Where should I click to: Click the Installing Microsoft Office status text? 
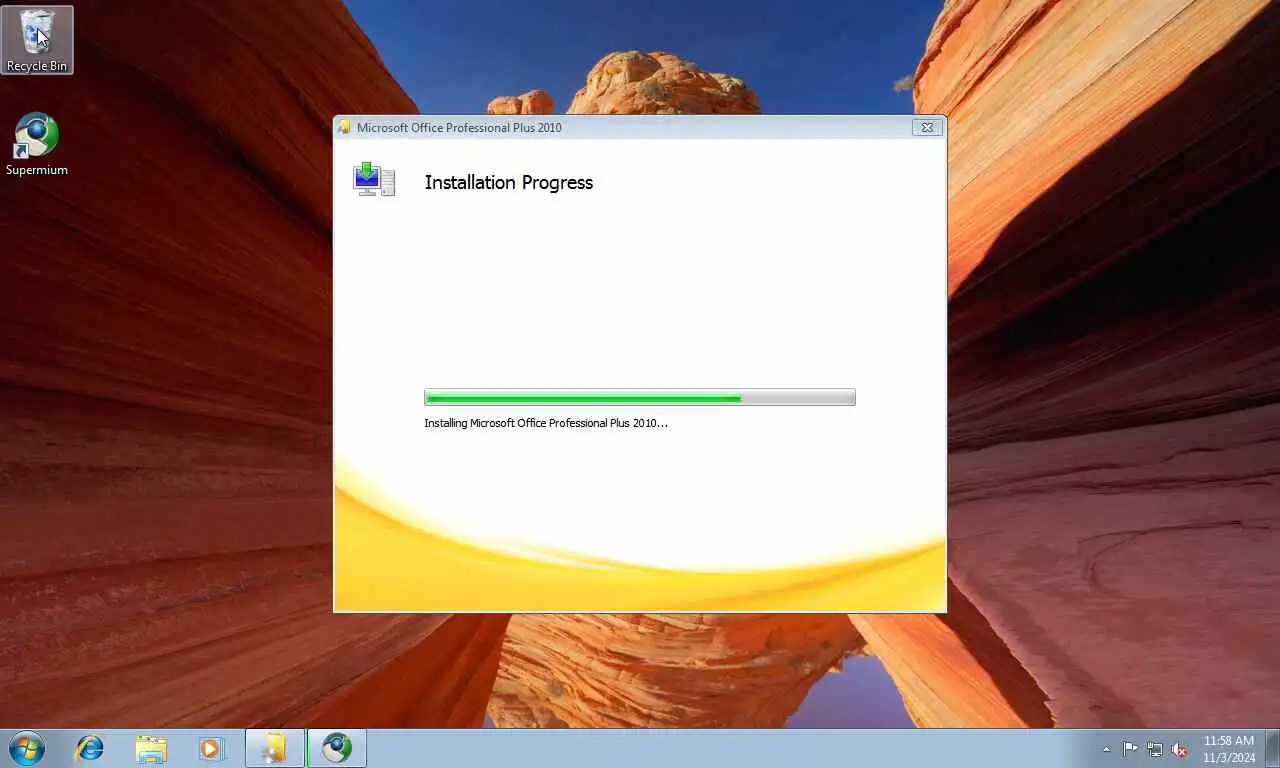[x=546, y=423]
